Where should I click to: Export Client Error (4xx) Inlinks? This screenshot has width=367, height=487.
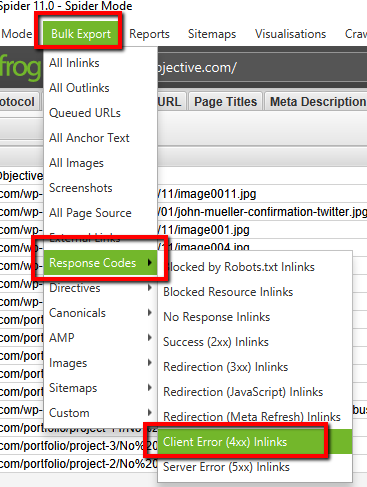tap(255, 442)
